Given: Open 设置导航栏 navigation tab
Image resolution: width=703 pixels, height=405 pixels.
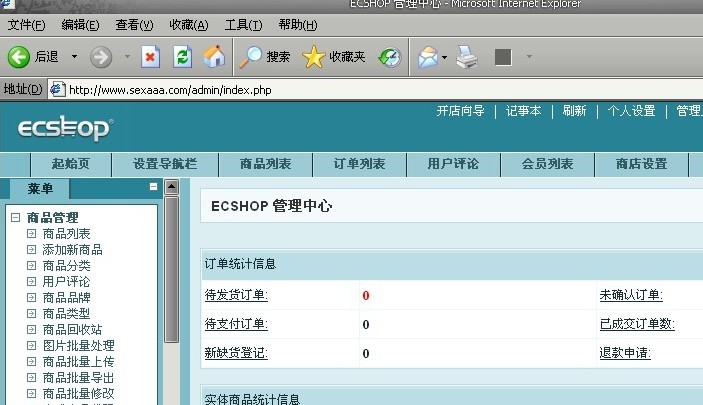Looking at the screenshot, I should (165, 164).
